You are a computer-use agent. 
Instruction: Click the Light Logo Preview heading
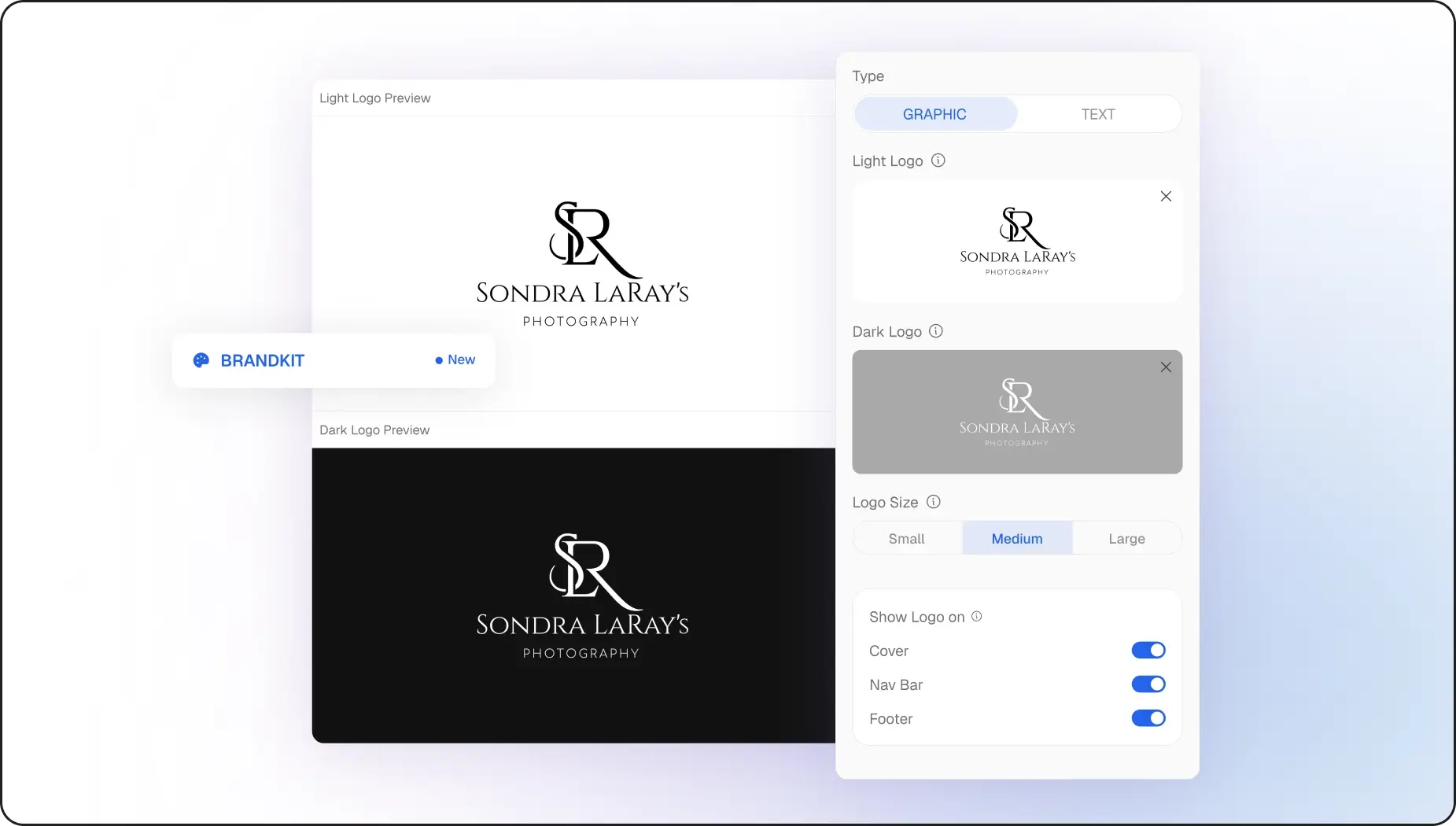pyautogui.click(x=375, y=98)
